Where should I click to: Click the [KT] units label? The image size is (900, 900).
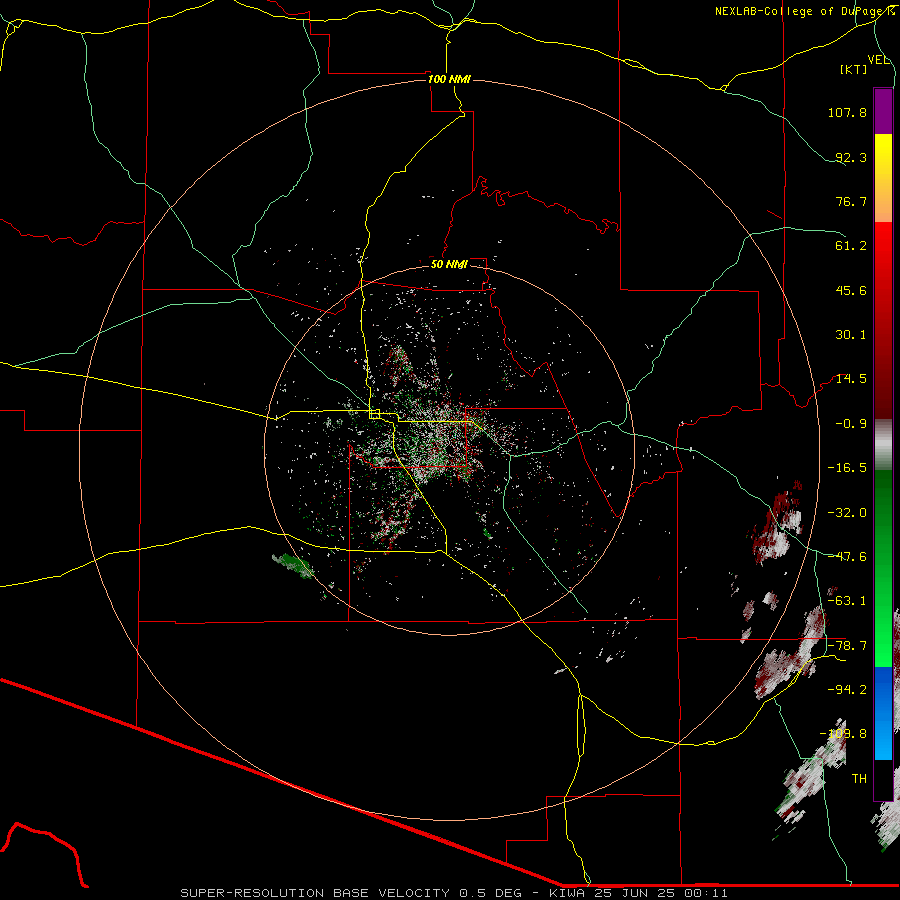(854, 69)
